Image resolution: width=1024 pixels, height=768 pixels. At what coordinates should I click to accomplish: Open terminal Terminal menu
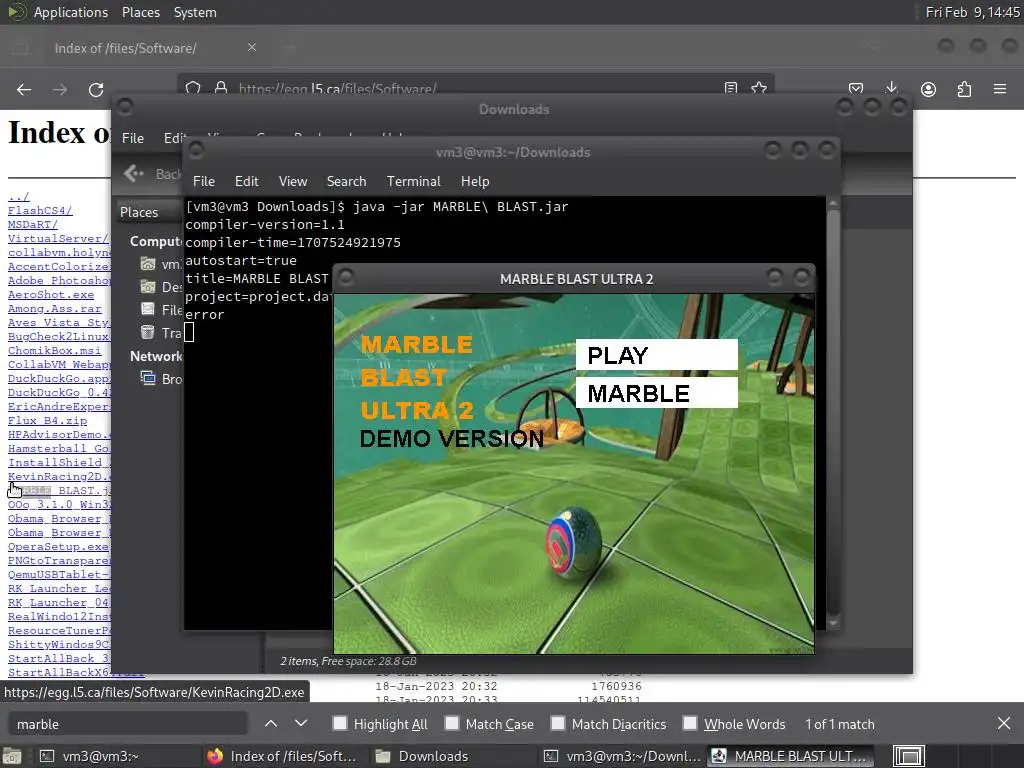tap(413, 182)
